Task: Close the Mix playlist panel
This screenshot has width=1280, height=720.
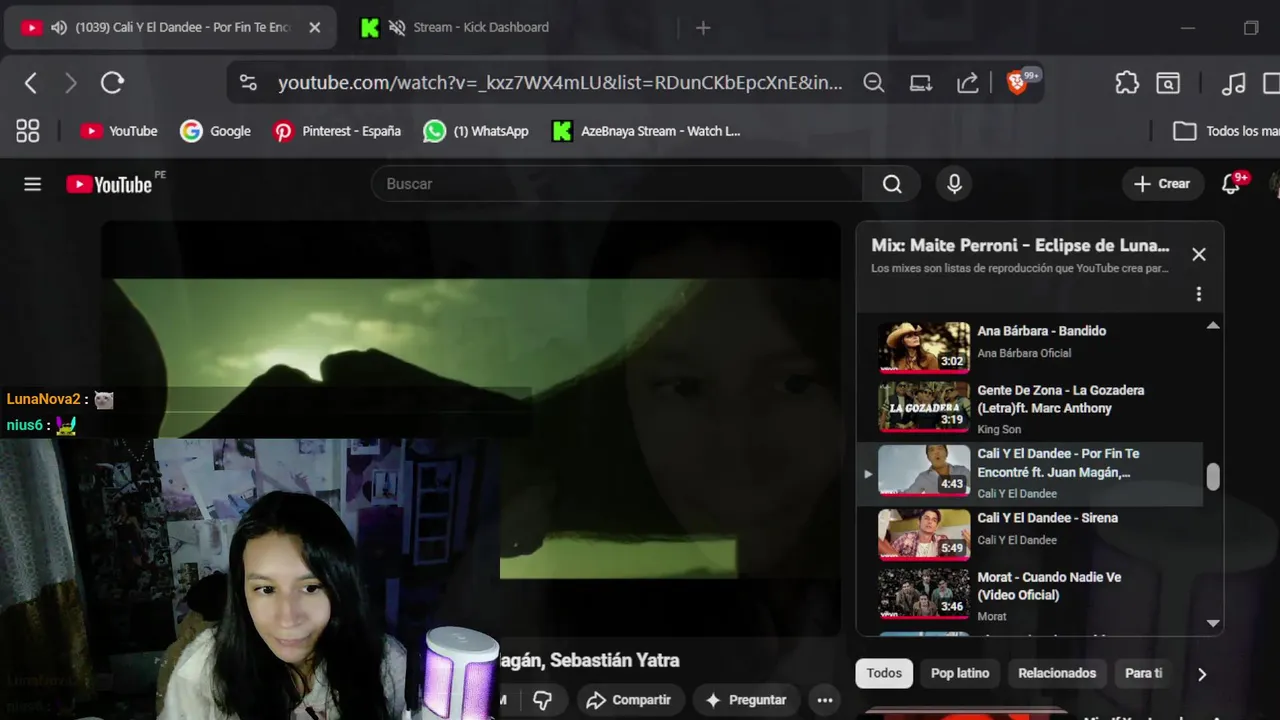Action: pos(1199,254)
